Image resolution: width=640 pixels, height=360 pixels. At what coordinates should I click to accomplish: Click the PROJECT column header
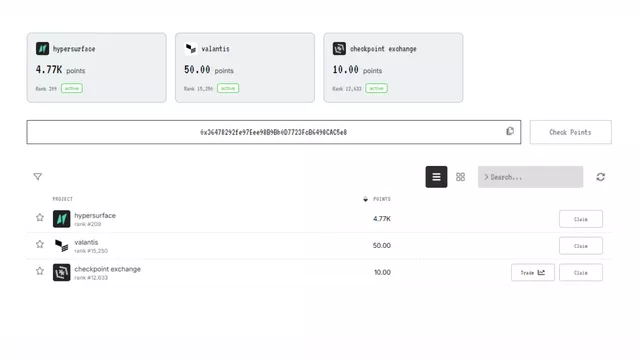[x=62, y=199]
